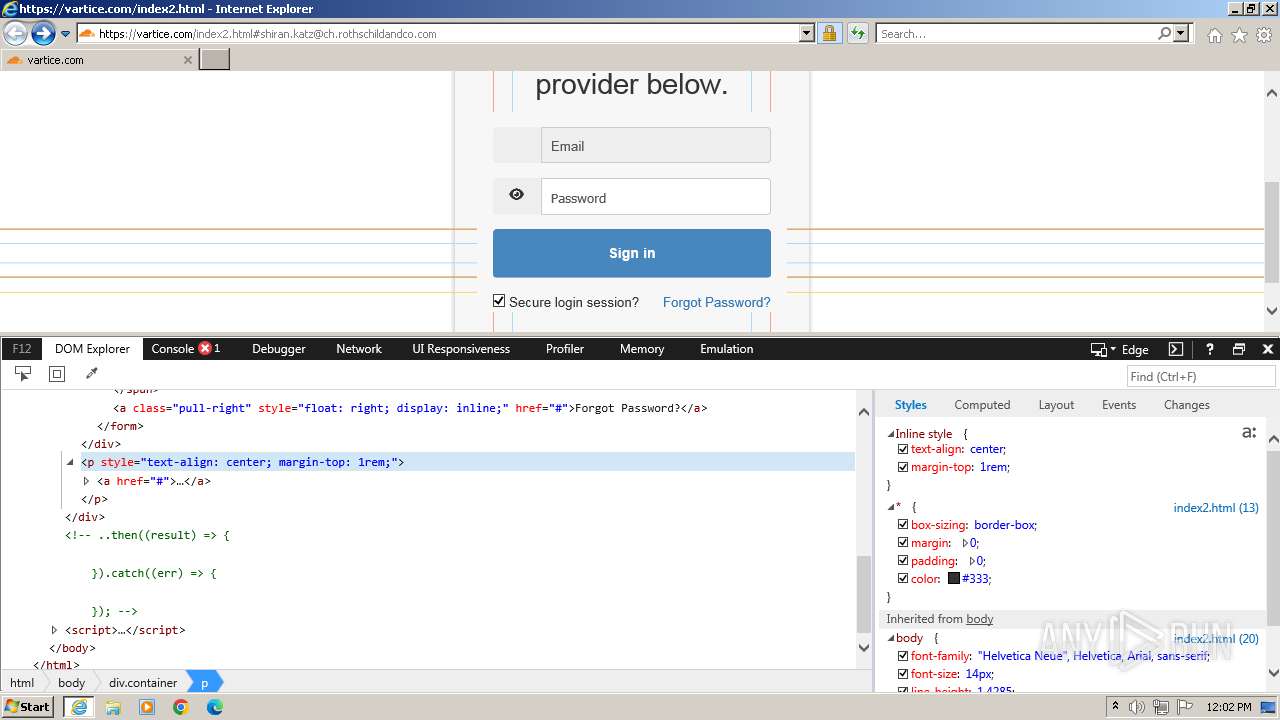Open the search provider dropdown arrow
This screenshot has width=1280, height=720.
click(1181, 33)
